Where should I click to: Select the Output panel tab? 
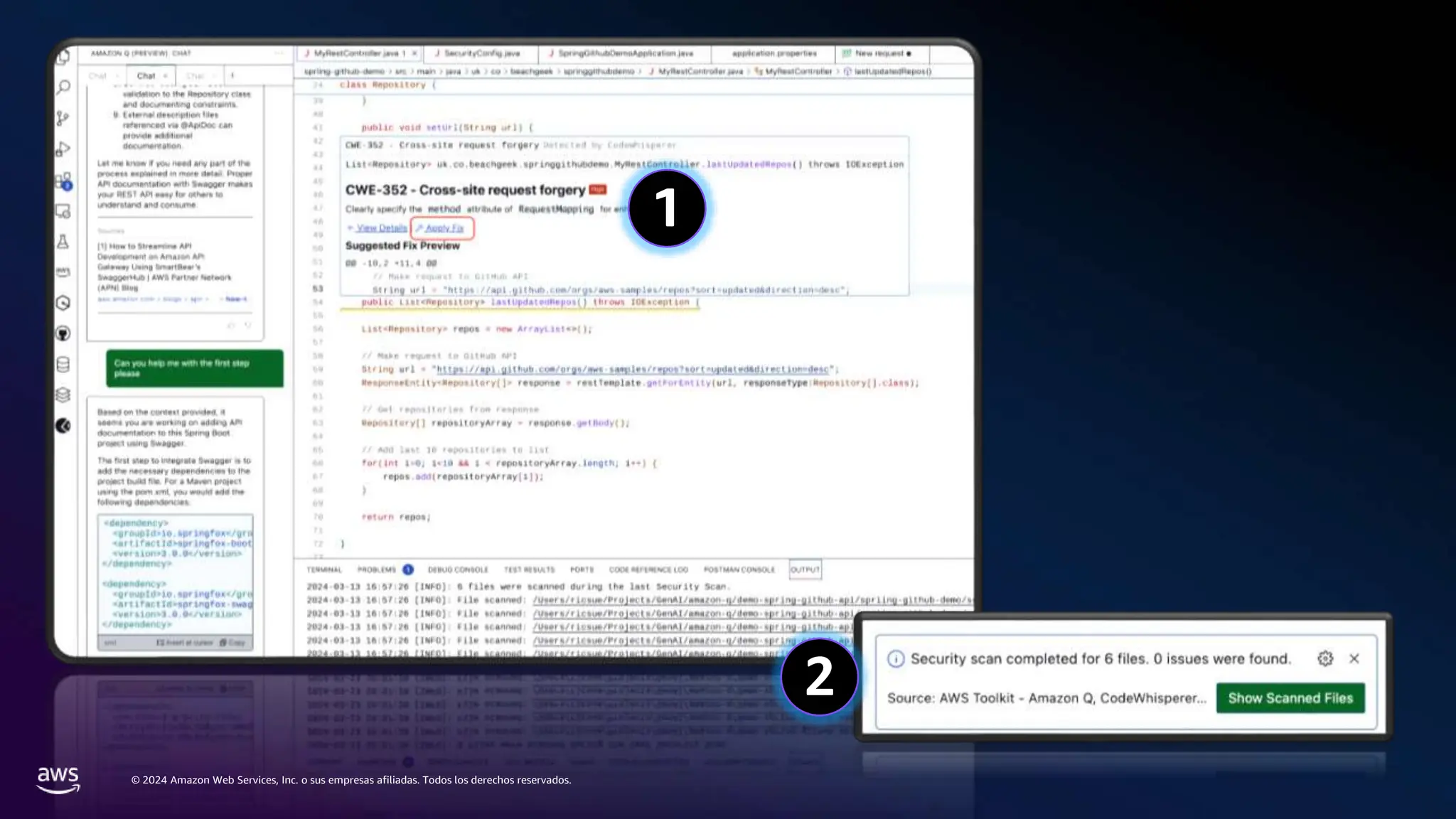[x=805, y=569]
